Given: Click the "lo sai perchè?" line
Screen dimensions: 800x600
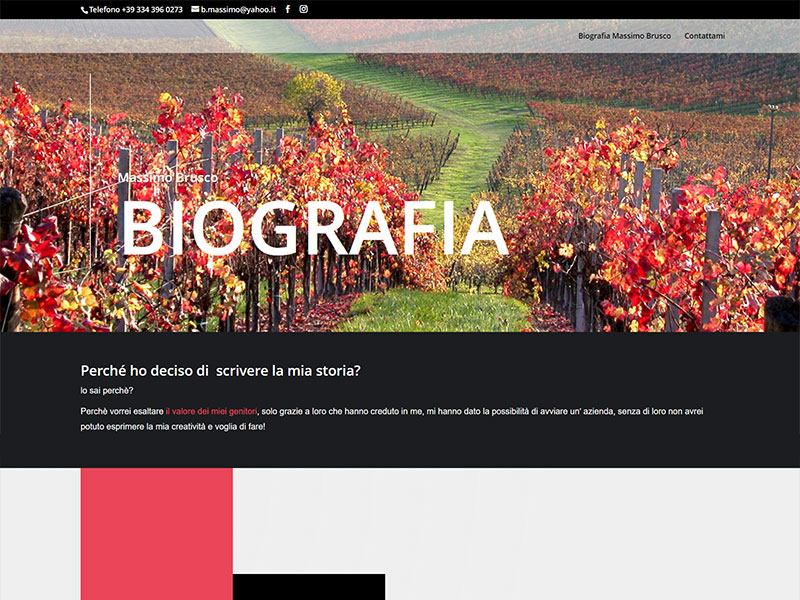Looking at the screenshot, I should 107,391.
